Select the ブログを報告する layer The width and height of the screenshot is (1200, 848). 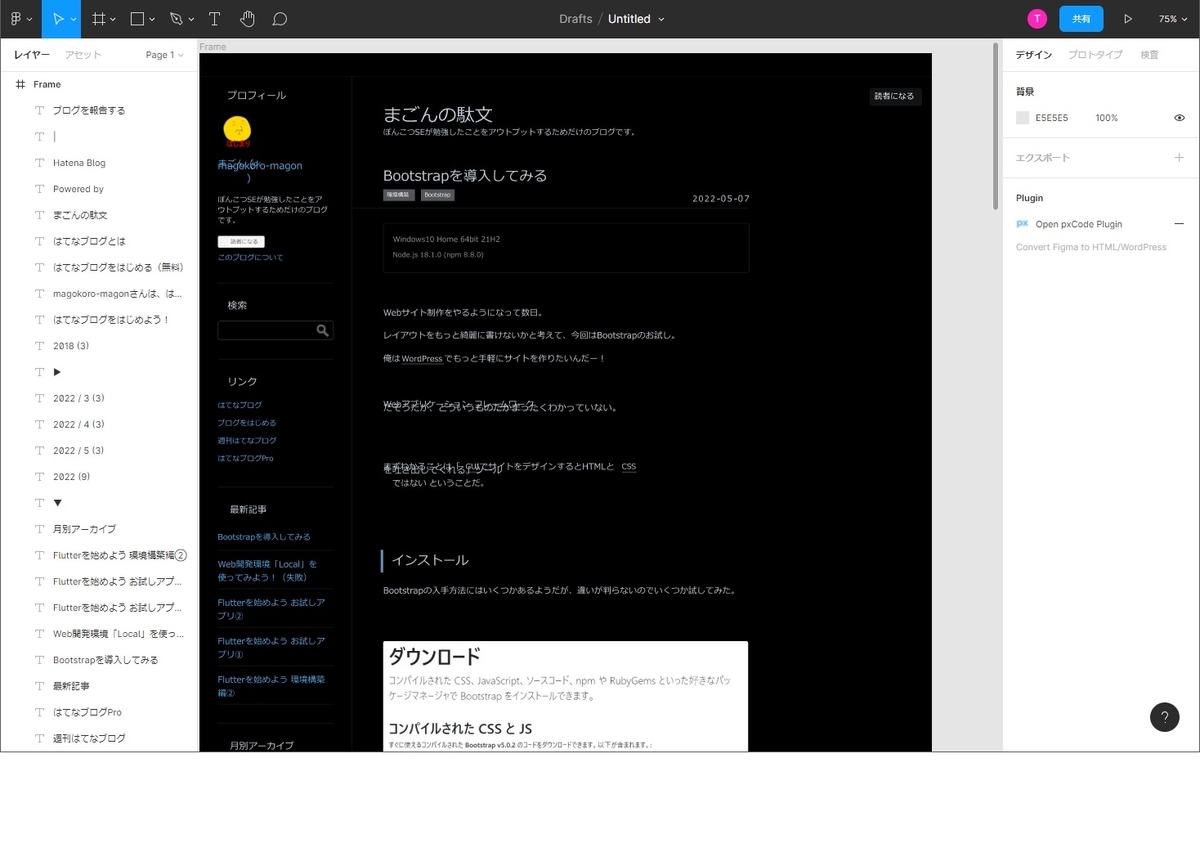[100, 110]
